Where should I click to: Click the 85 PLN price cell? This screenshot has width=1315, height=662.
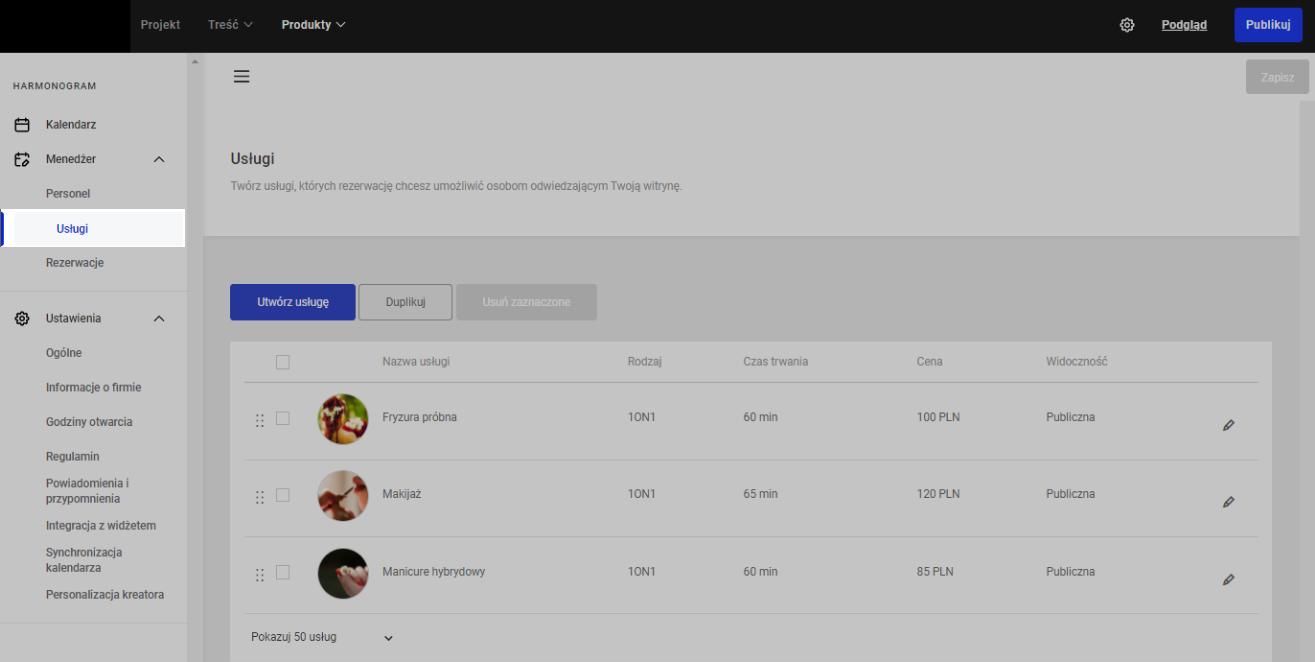(935, 572)
